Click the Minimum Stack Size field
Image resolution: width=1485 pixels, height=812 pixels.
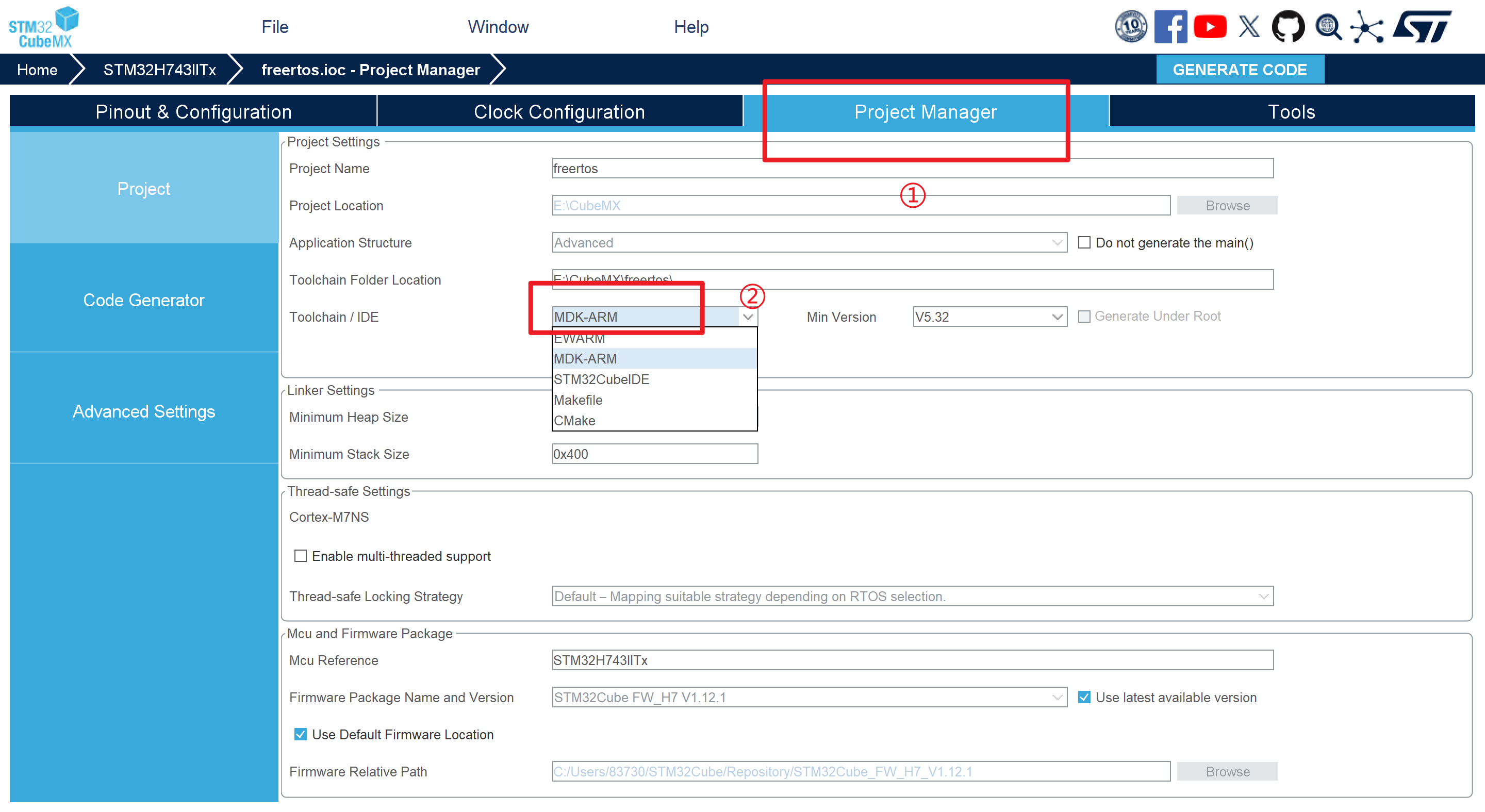point(655,454)
